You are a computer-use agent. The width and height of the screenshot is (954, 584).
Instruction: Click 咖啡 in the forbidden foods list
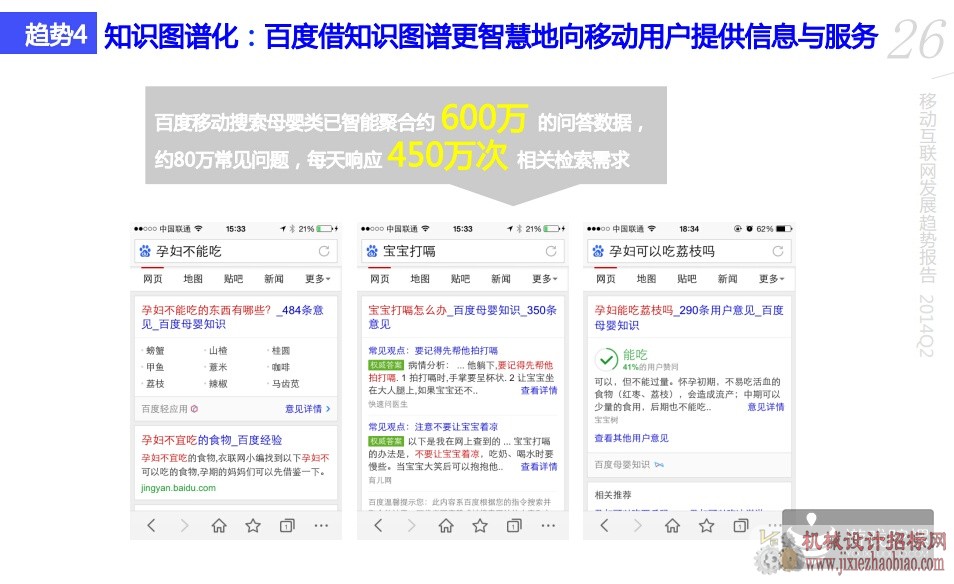coord(281,367)
